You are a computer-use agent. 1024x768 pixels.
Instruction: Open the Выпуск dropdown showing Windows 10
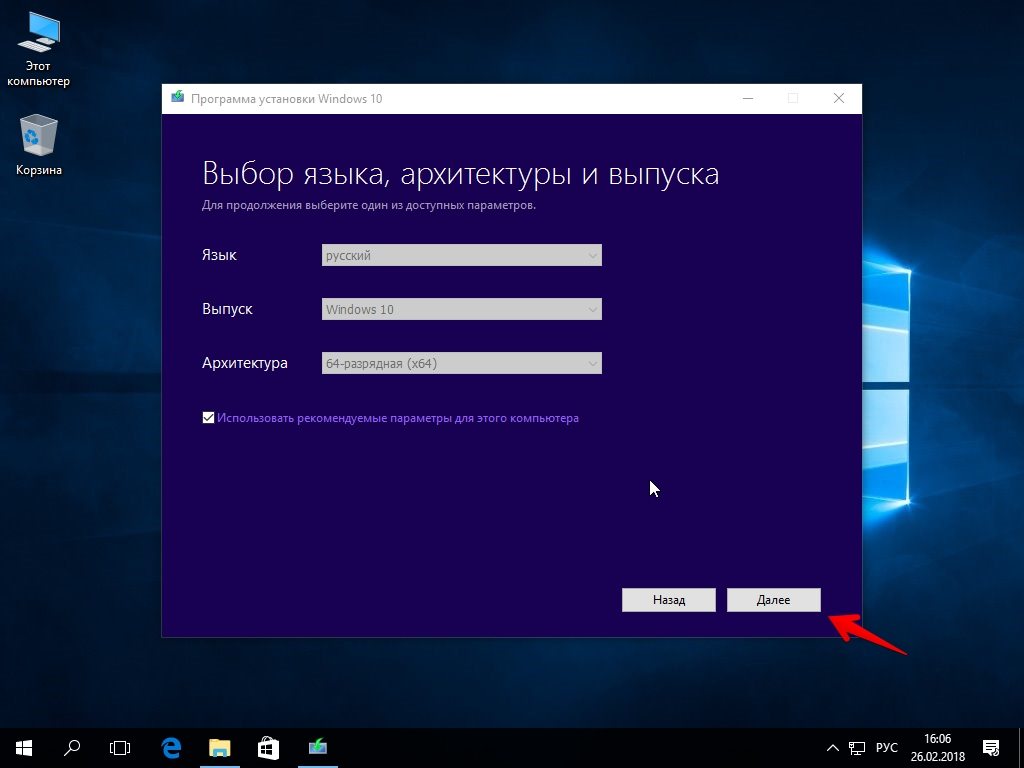click(x=462, y=310)
